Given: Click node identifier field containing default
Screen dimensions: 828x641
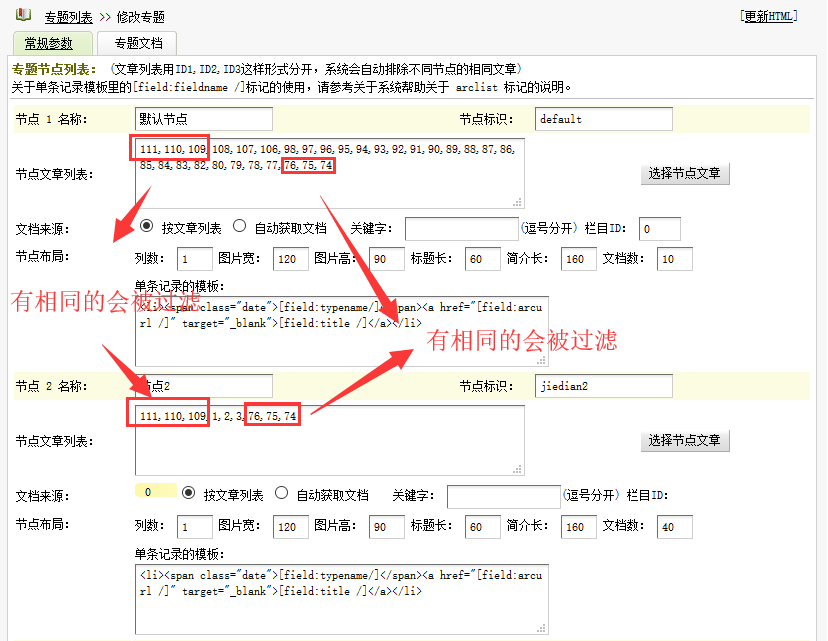Looking at the screenshot, I should 603,119.
